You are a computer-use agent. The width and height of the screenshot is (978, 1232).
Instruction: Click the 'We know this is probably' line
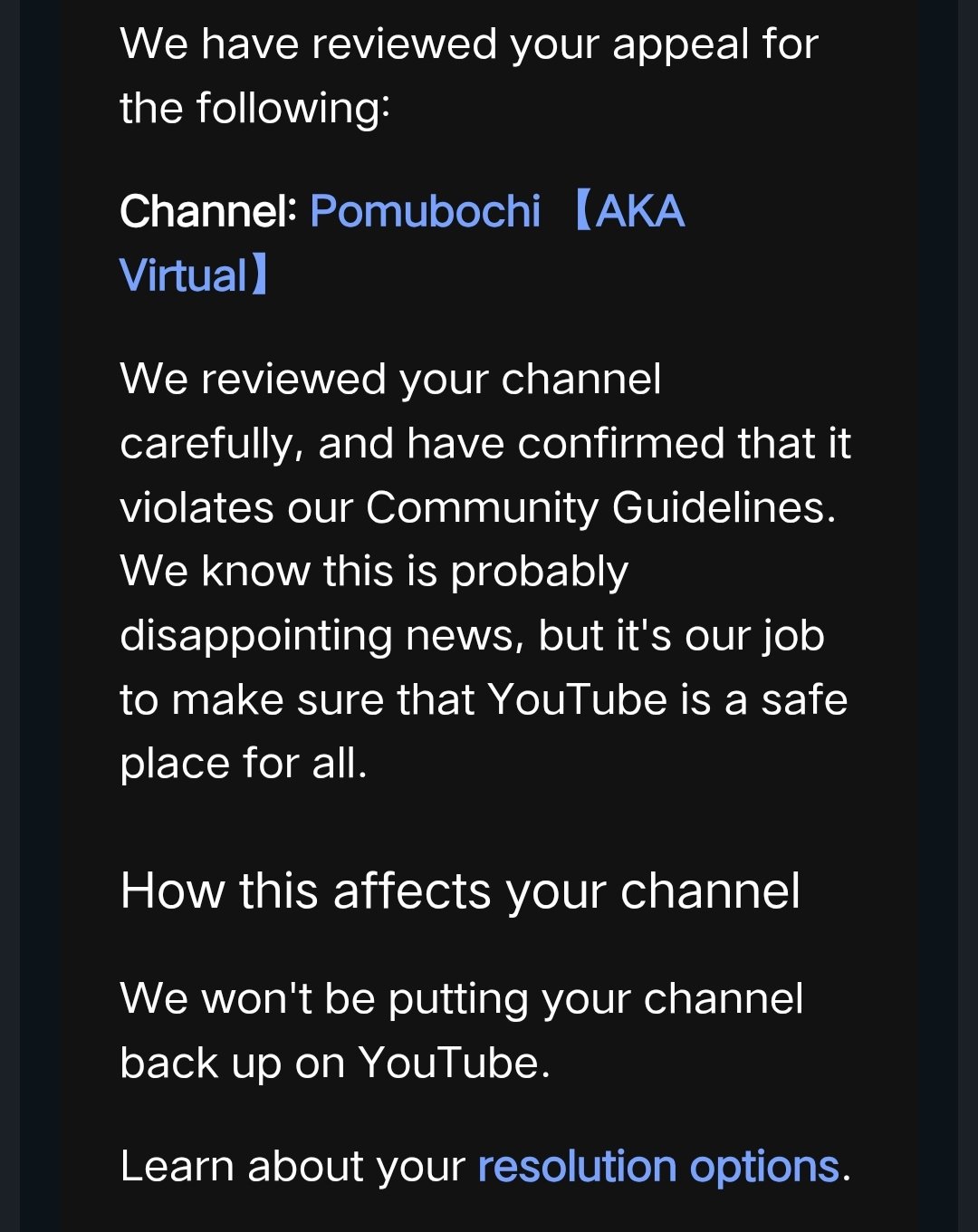(374, 573)
